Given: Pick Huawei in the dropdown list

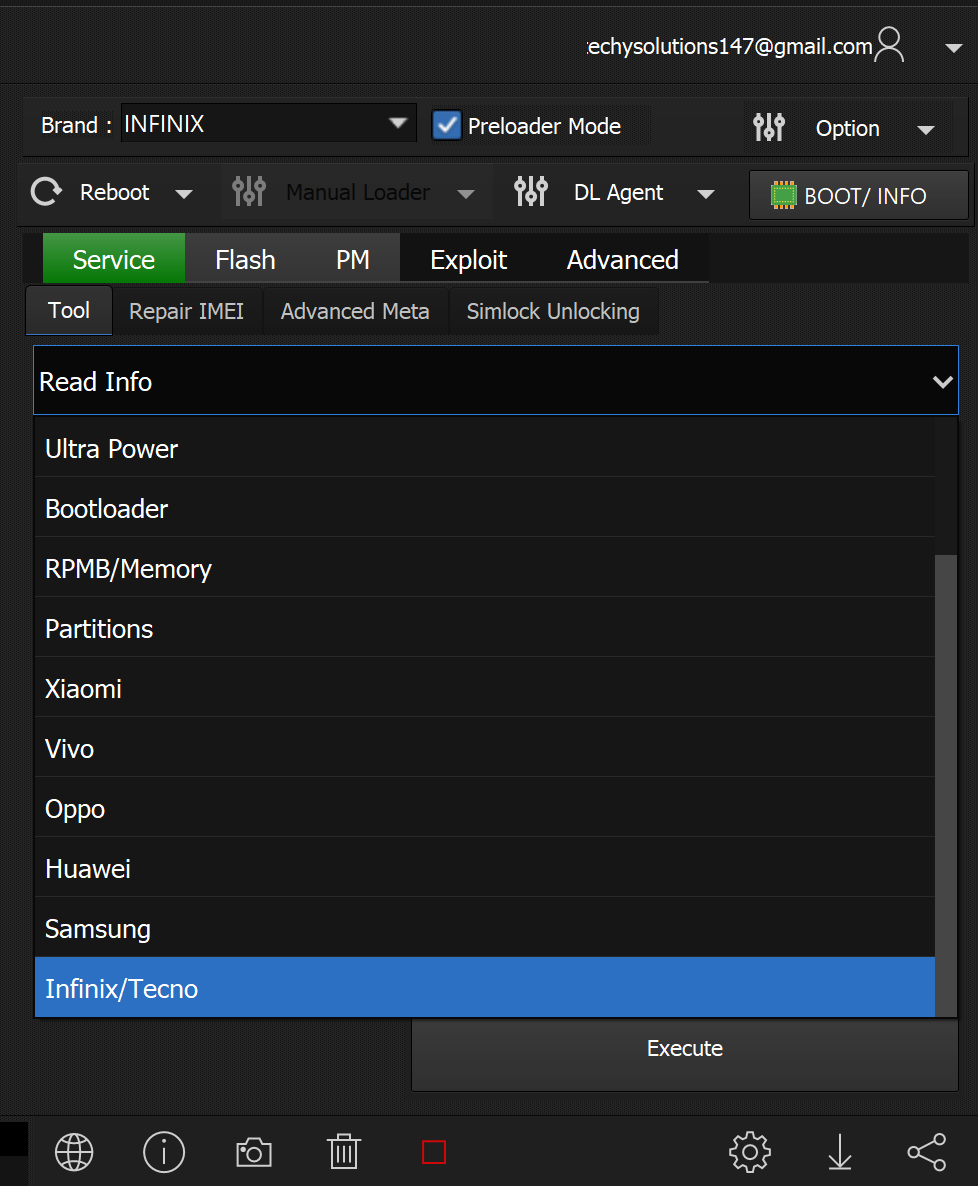Looking at the screenshot, I should 485,868.
